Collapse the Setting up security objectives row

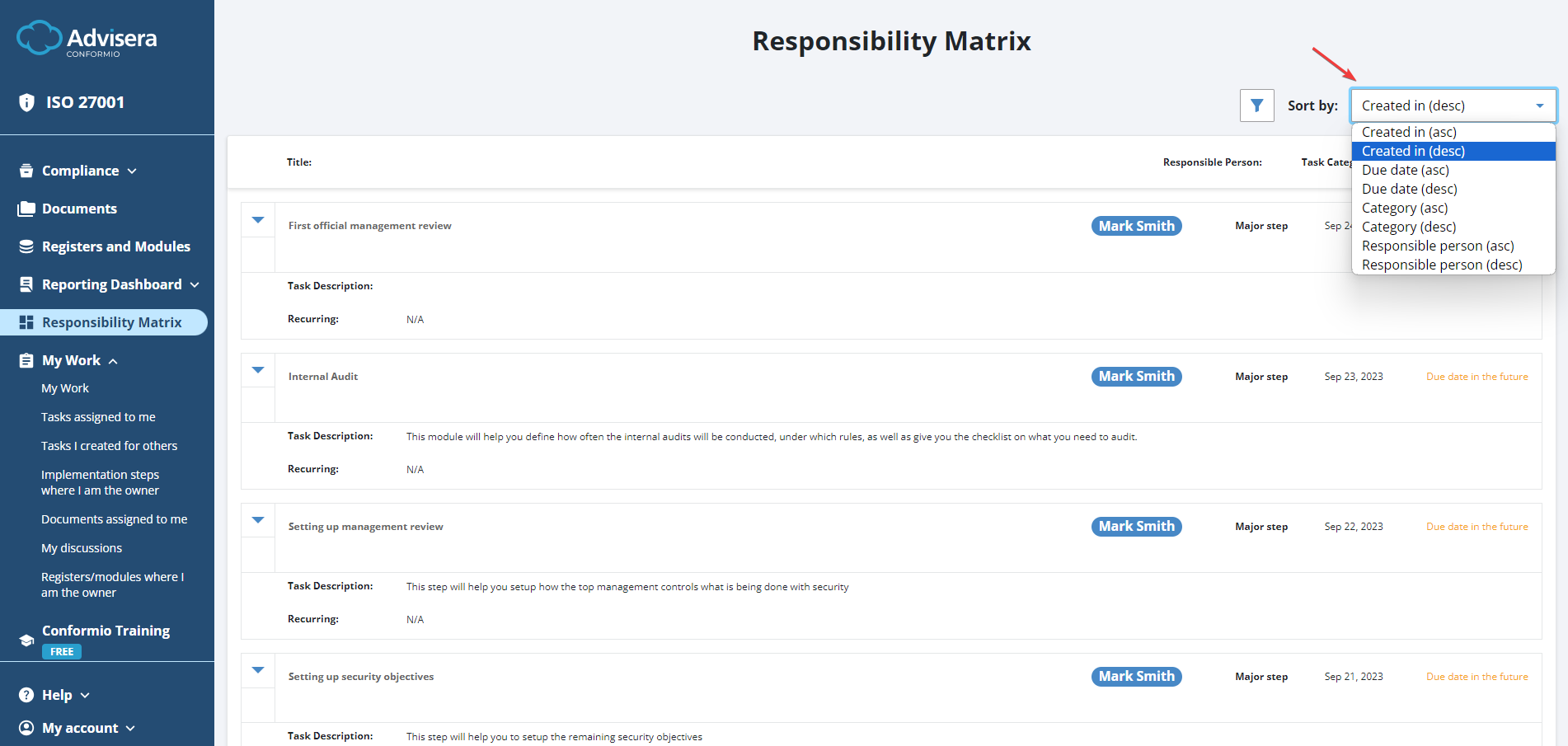click(x=258, y=670)
